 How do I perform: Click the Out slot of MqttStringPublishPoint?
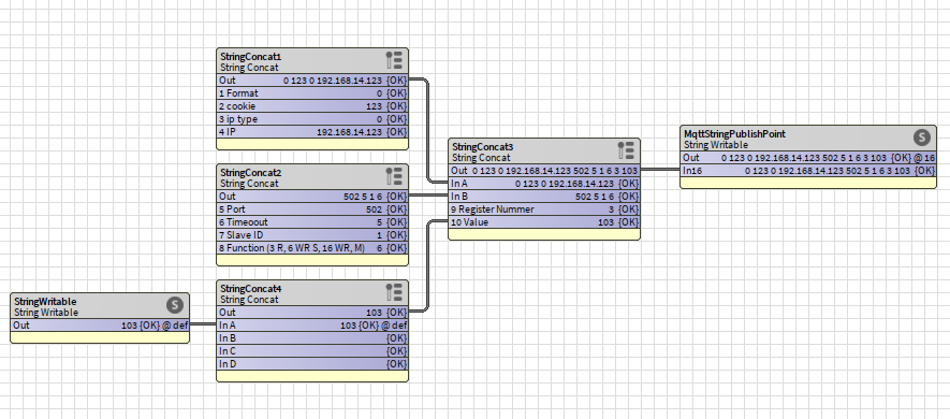[808, 158]
